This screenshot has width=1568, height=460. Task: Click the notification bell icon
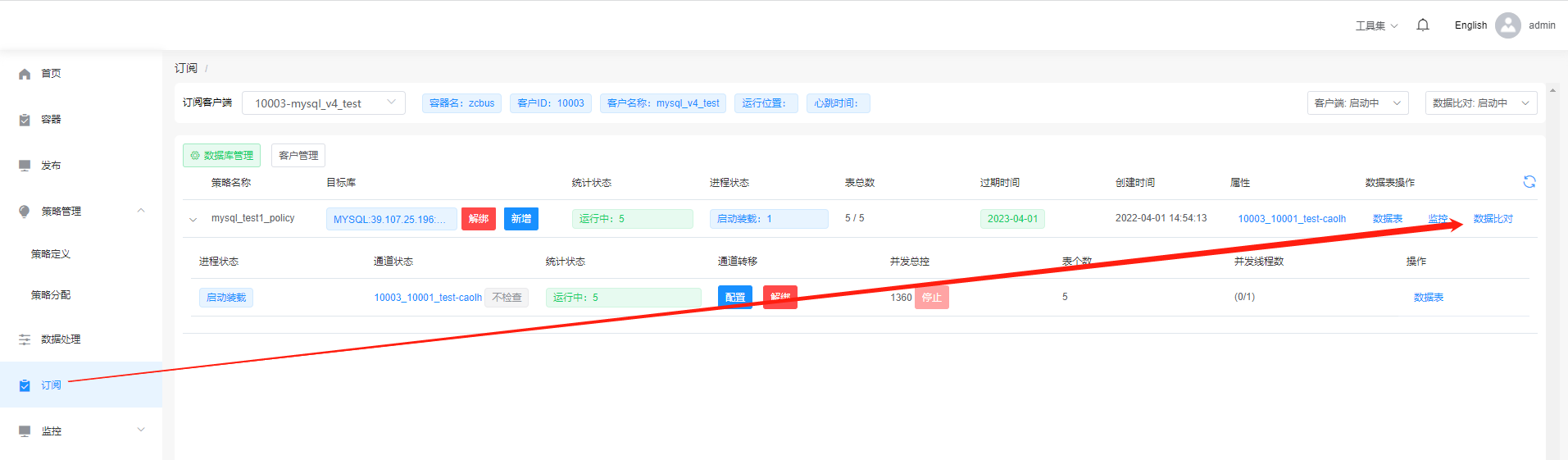pyautogui.click(x=1423, y=25)
